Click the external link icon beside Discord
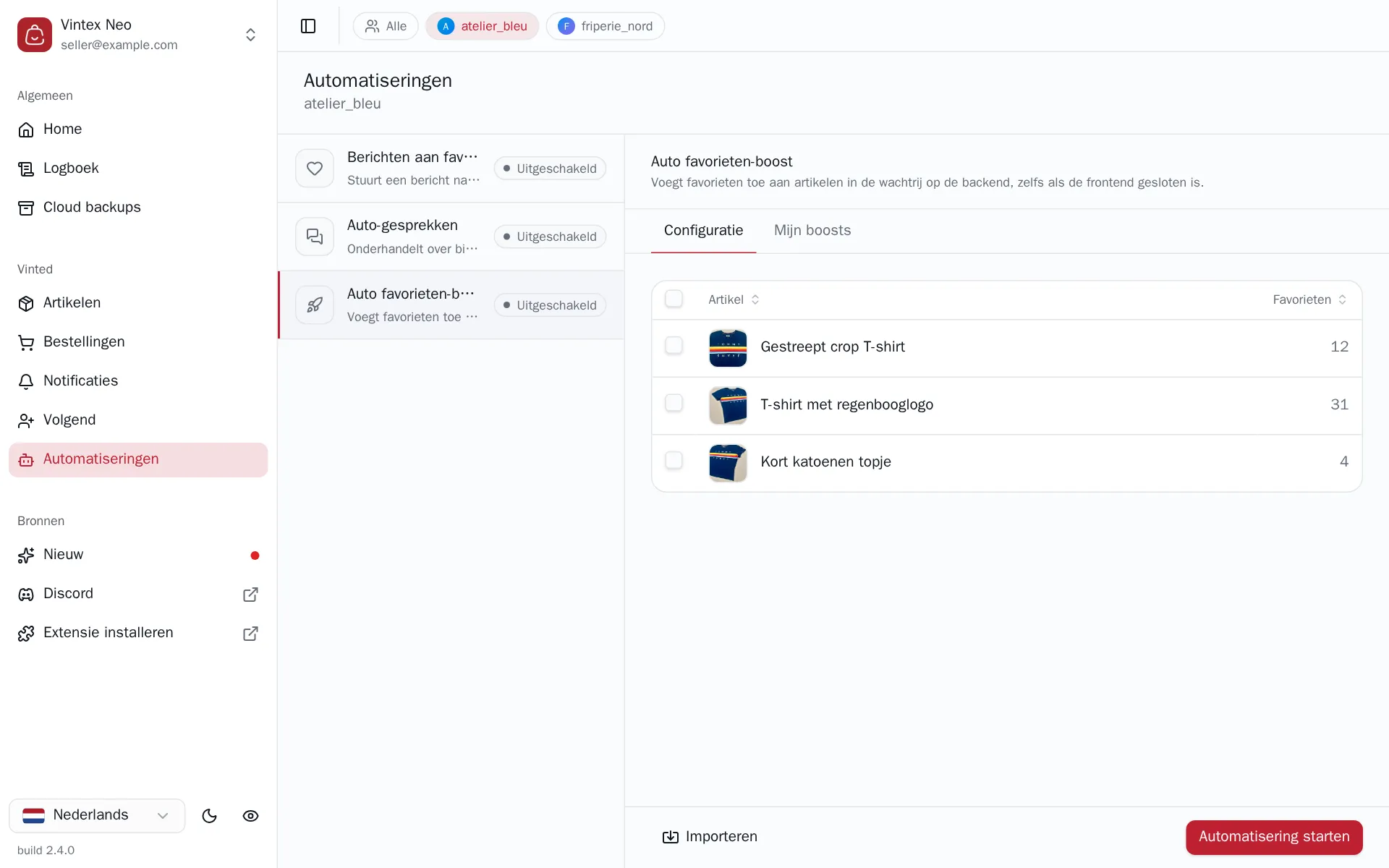 pyautogui.click(x=250, y=595)
